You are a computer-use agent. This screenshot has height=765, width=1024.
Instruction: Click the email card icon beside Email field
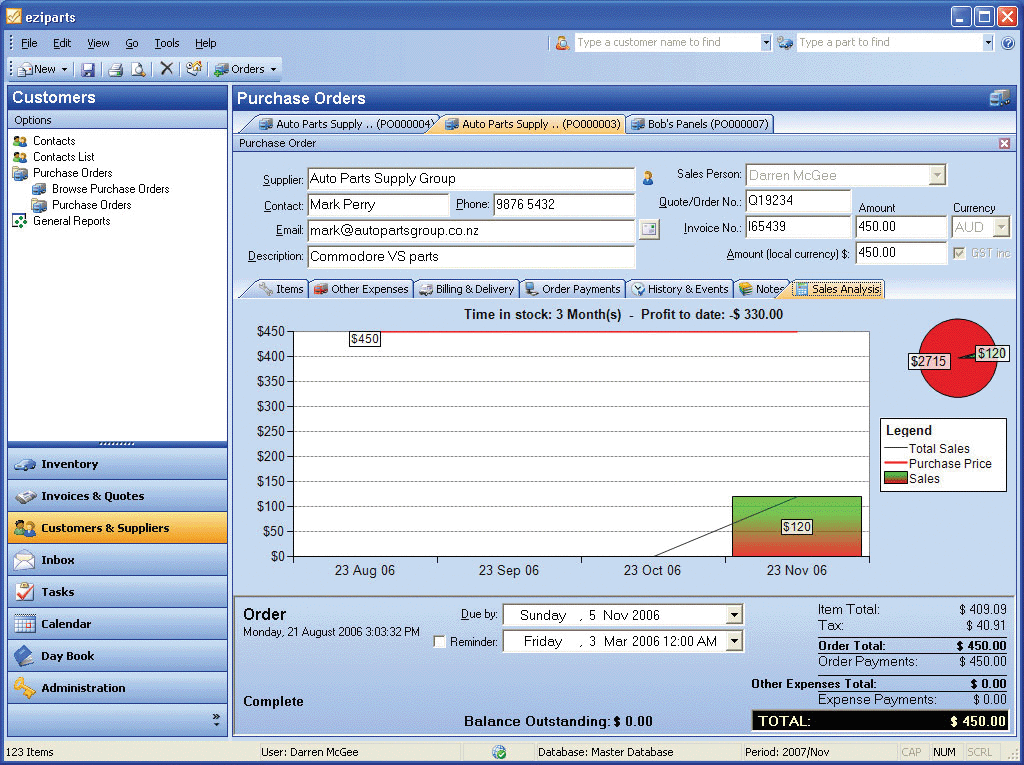[648, 229]
